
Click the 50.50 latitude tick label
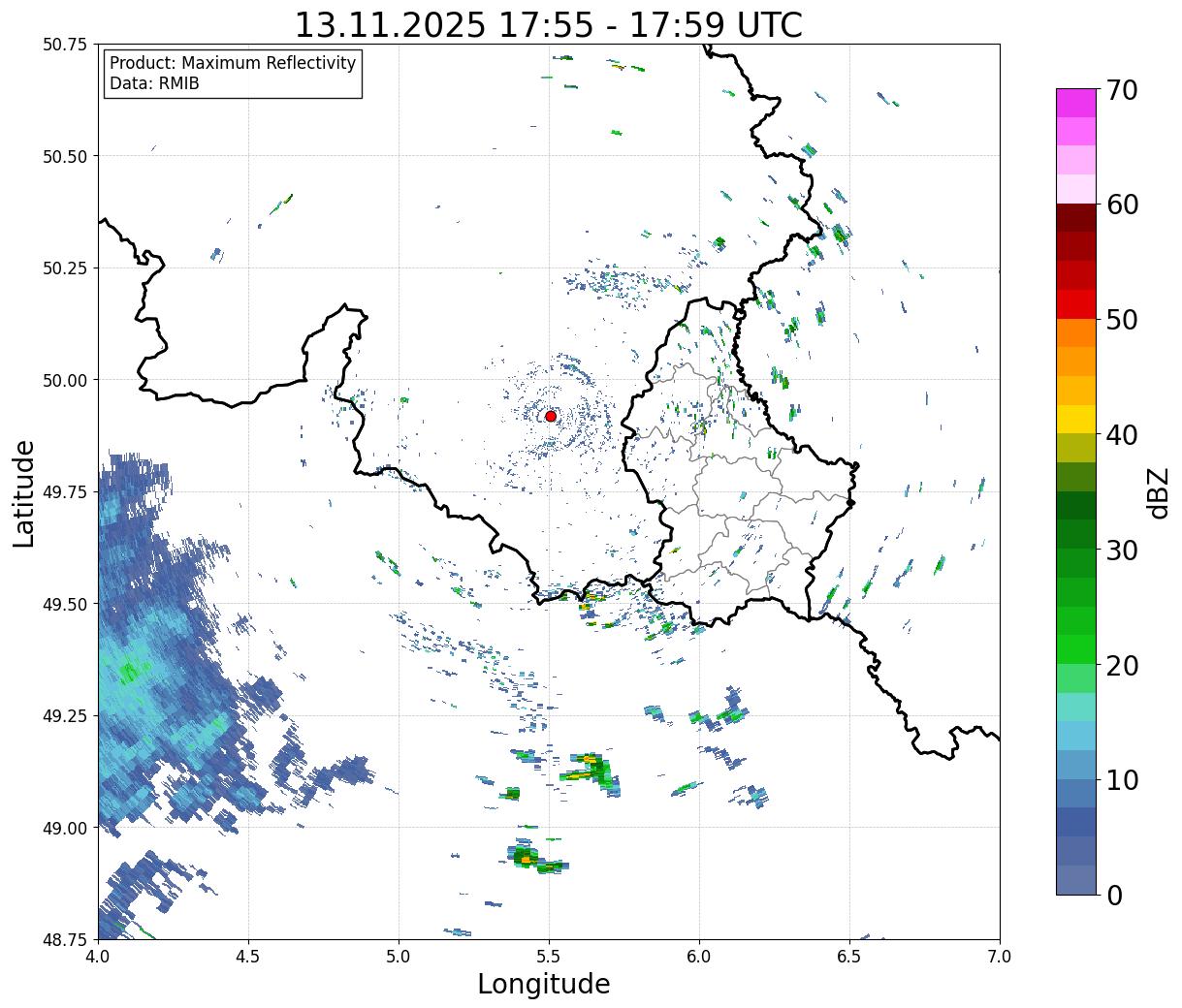click(x=65, y=156)
